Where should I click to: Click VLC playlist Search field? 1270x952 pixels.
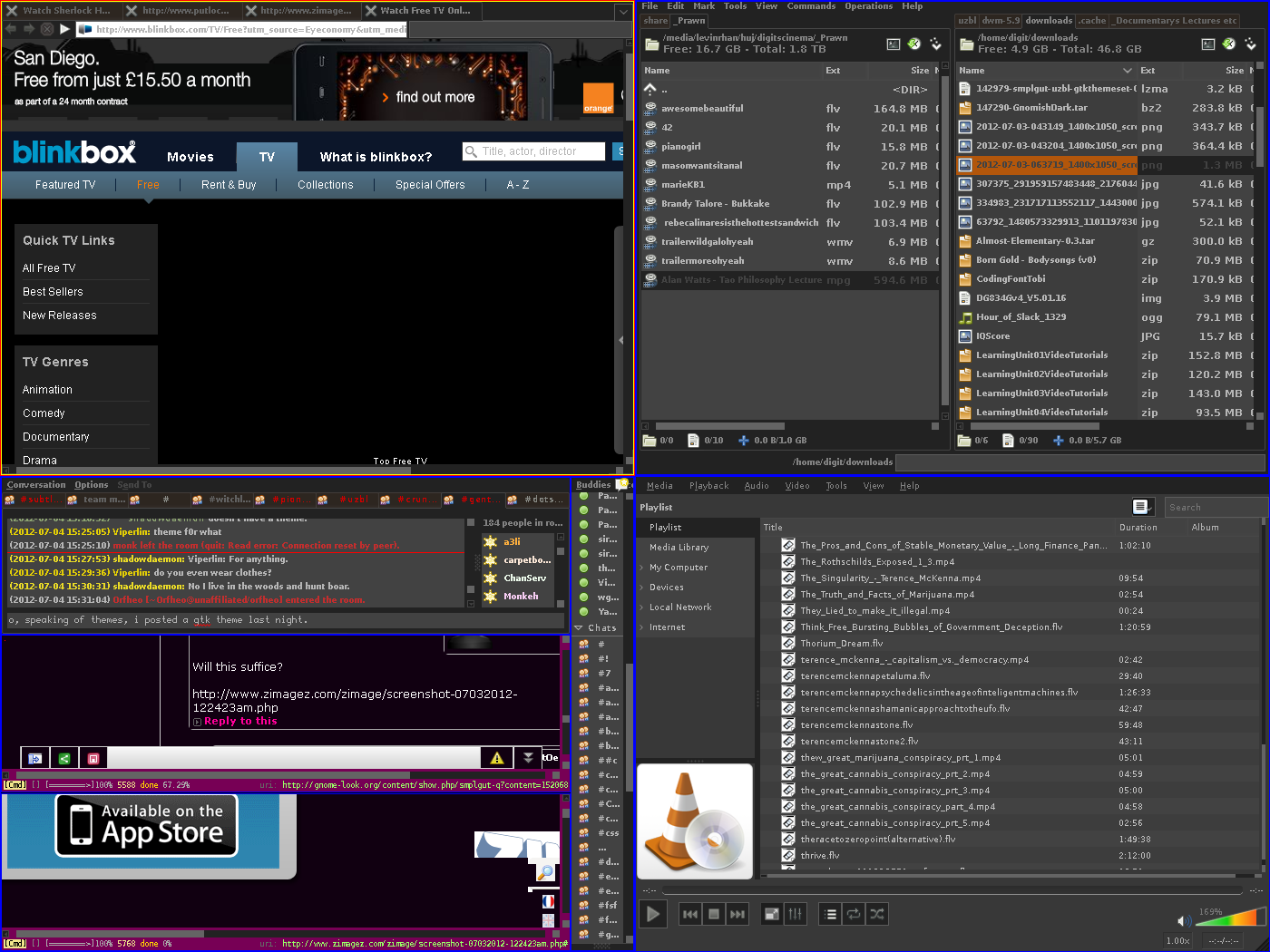tap(1216, 508)
